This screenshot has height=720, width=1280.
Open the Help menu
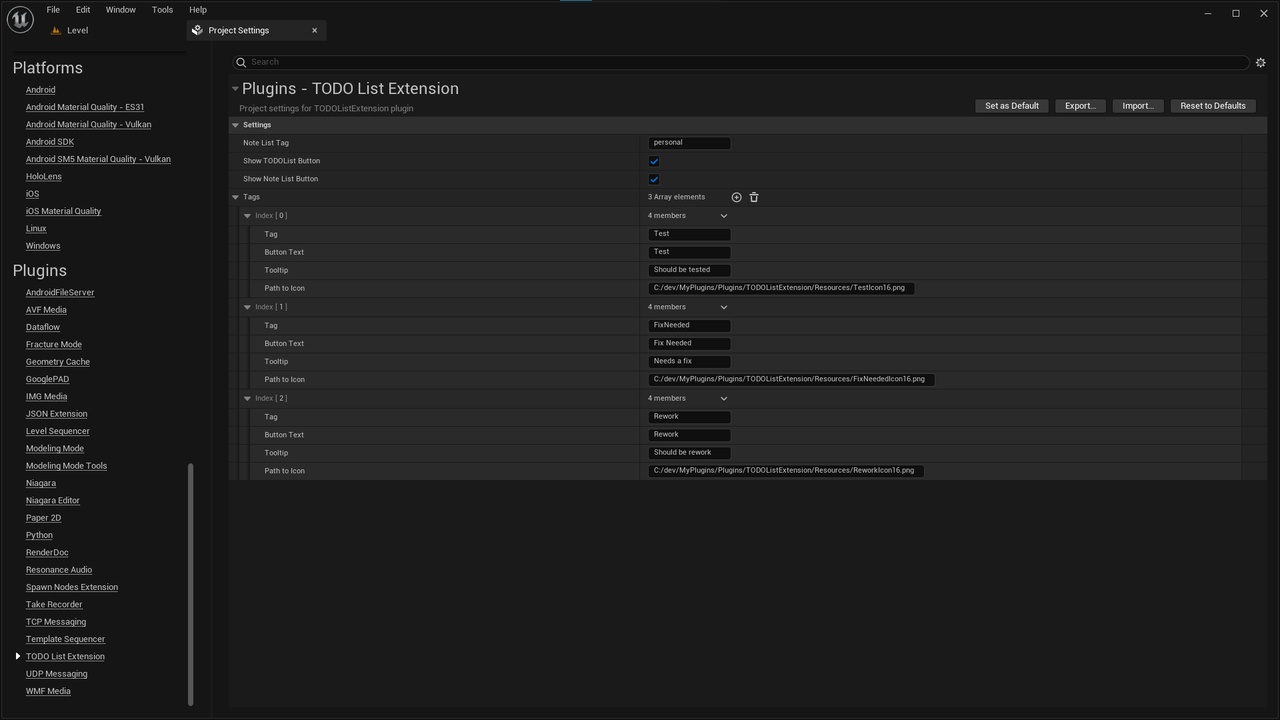198,10
